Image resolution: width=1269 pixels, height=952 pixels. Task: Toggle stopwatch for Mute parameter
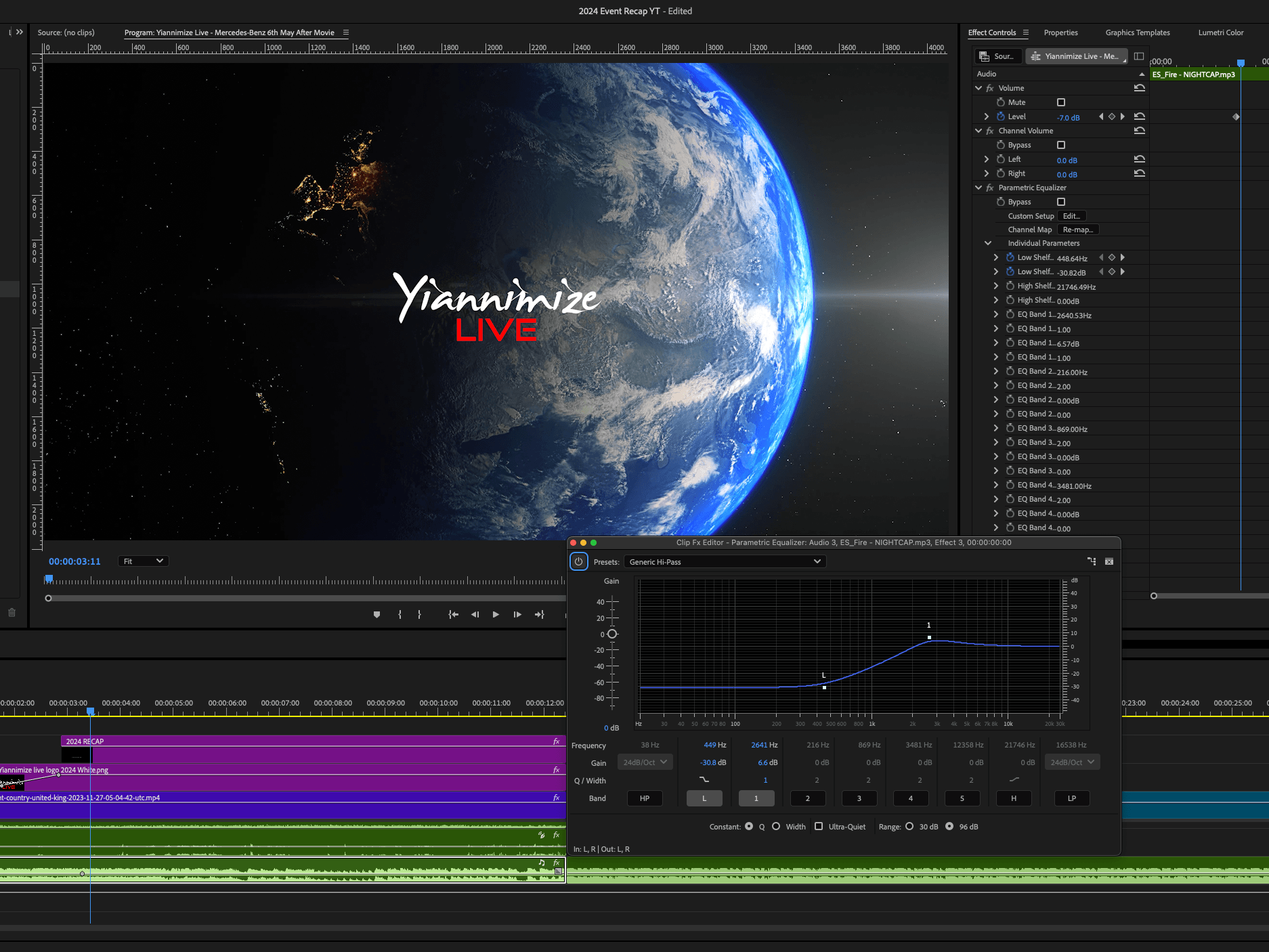1001,102
